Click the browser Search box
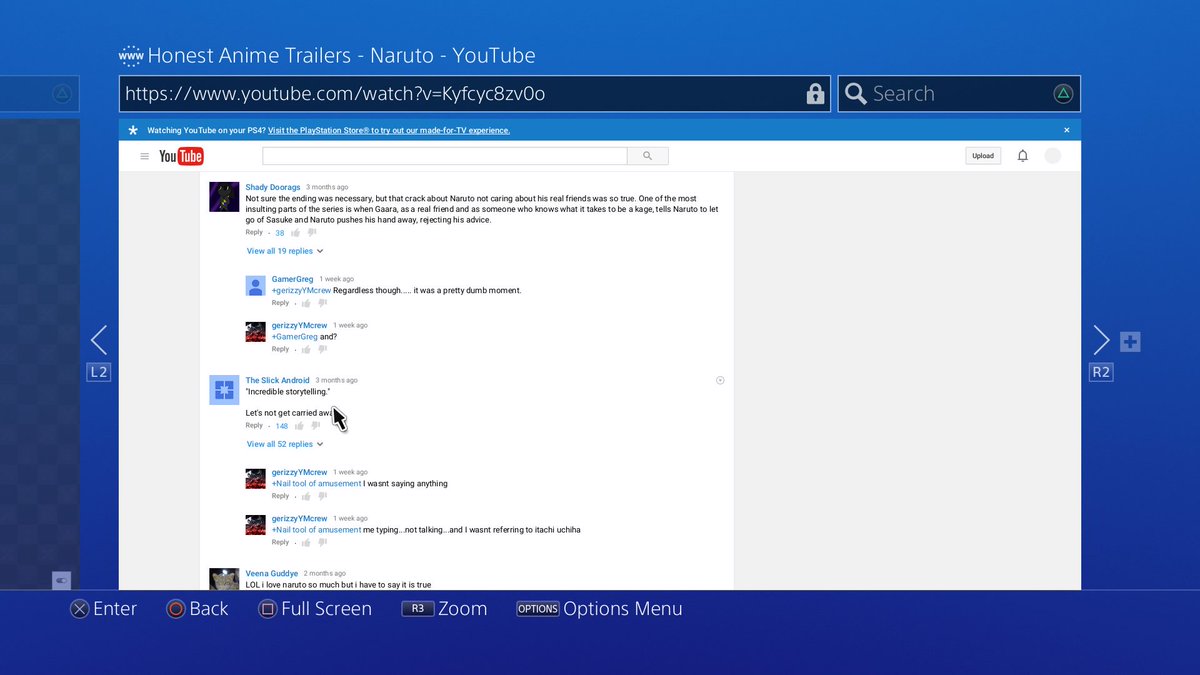The width and height of the screenshot is (1200, 675). click(x=959, y=94)
